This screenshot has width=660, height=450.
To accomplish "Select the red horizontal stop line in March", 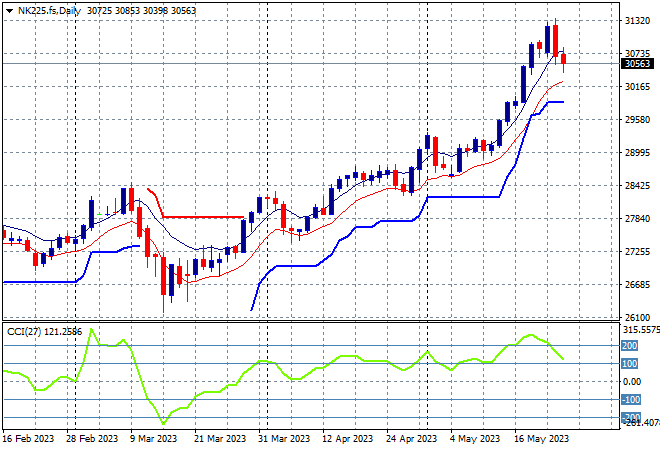I will point(200,217).
